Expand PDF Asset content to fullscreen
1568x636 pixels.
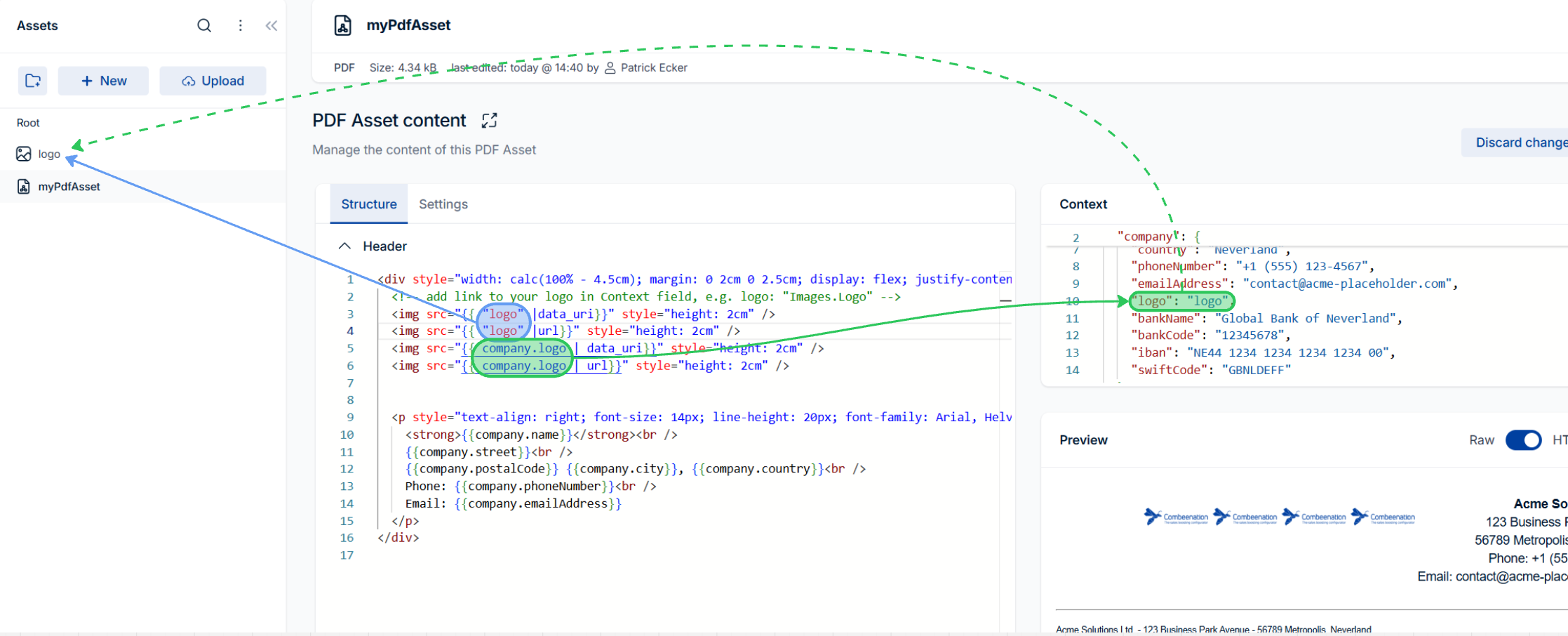[x=489, y=121]
